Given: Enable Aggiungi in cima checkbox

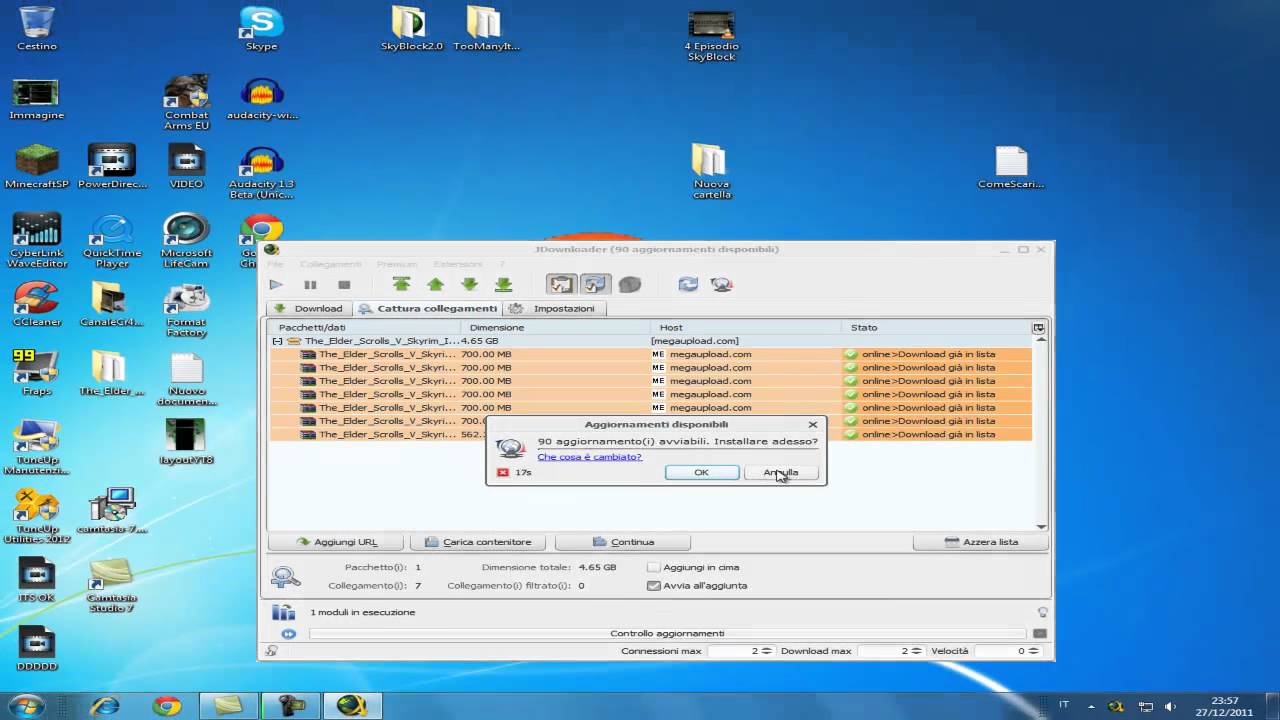Looking at the screenshot, I should 653,567.
